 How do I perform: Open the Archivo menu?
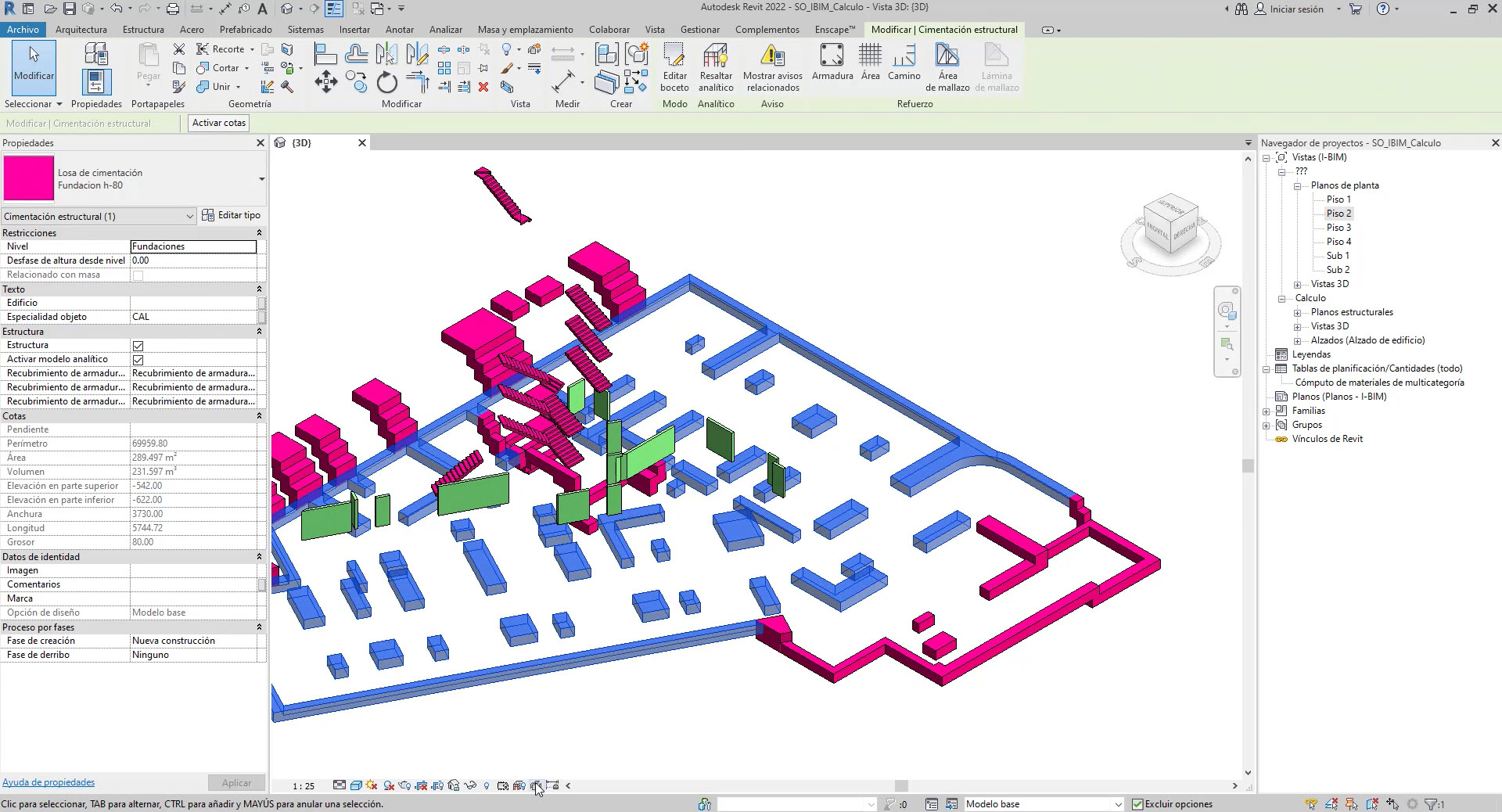pyautogui.click(x=23, y=30)
